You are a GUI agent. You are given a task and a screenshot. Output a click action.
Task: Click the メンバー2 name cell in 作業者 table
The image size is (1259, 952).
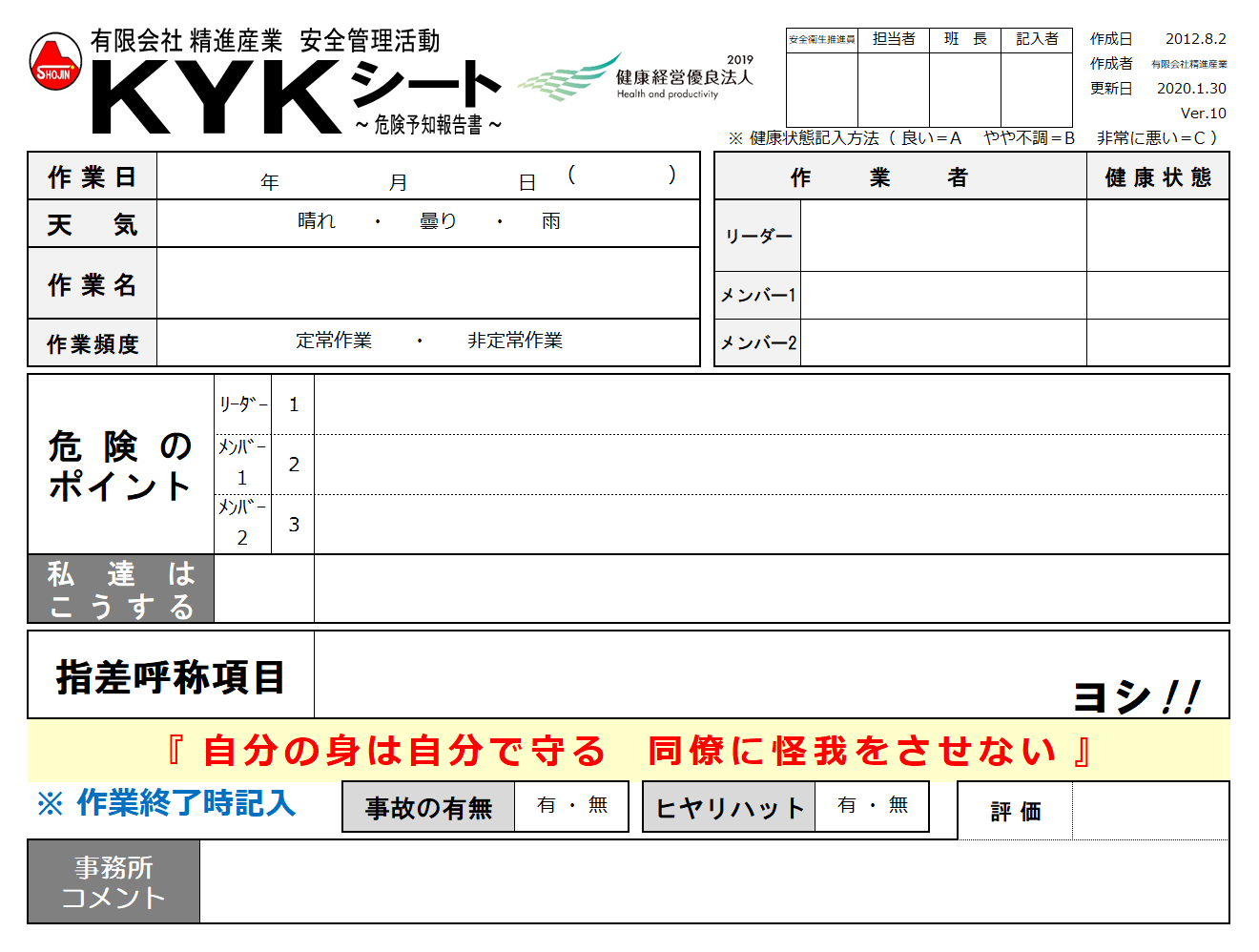943,342
